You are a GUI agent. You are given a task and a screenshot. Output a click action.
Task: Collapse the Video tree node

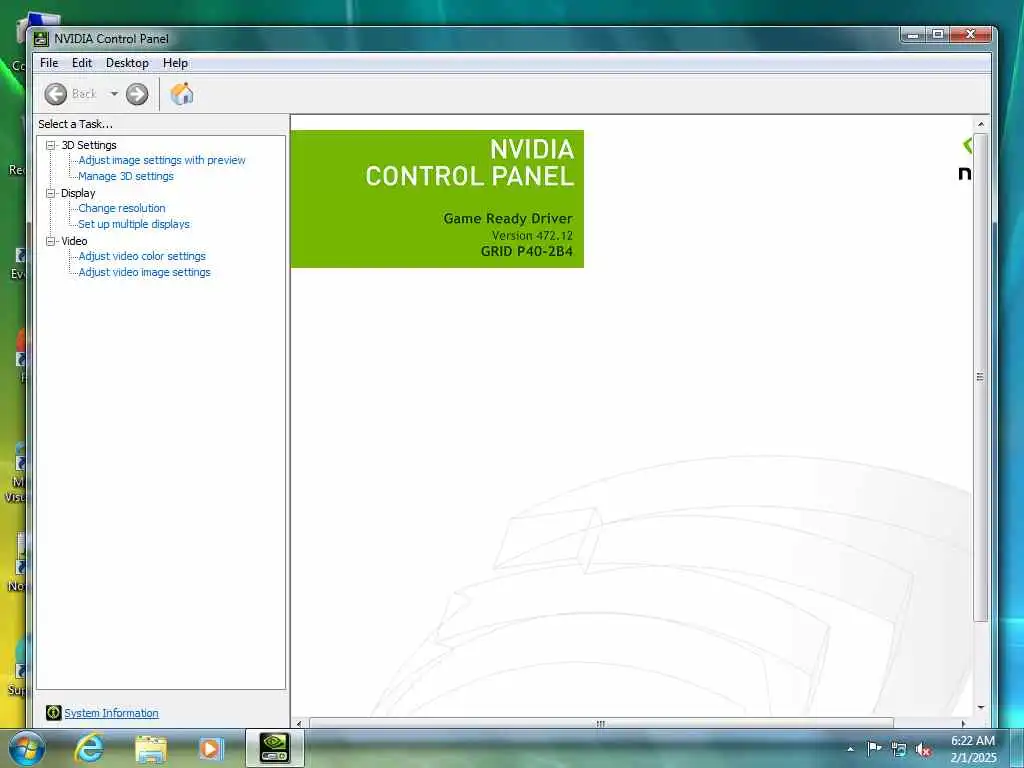[x=50, y=241]
